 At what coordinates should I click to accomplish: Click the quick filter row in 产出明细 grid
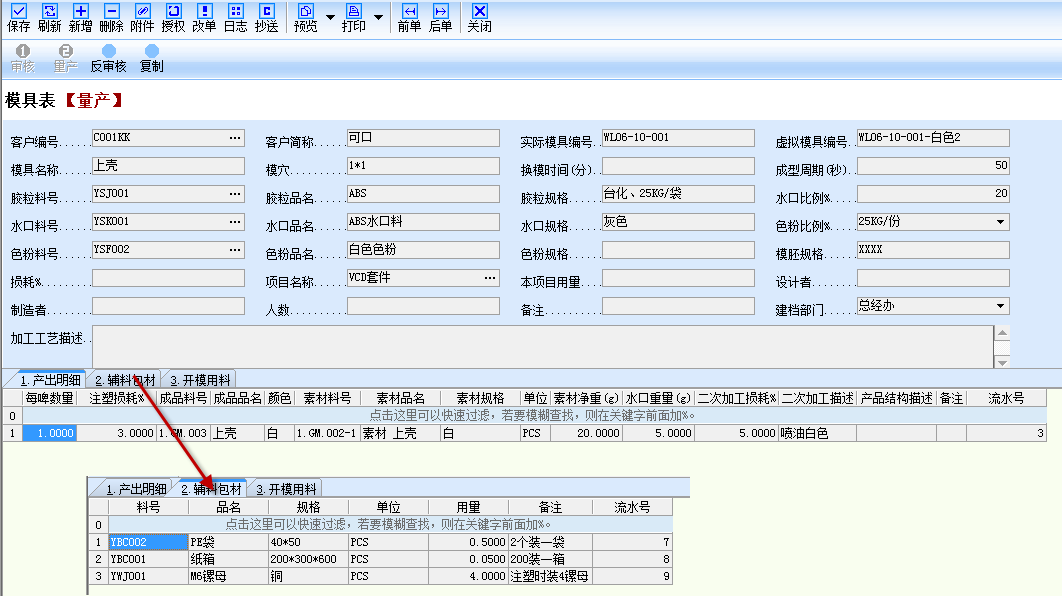point(534,415)
